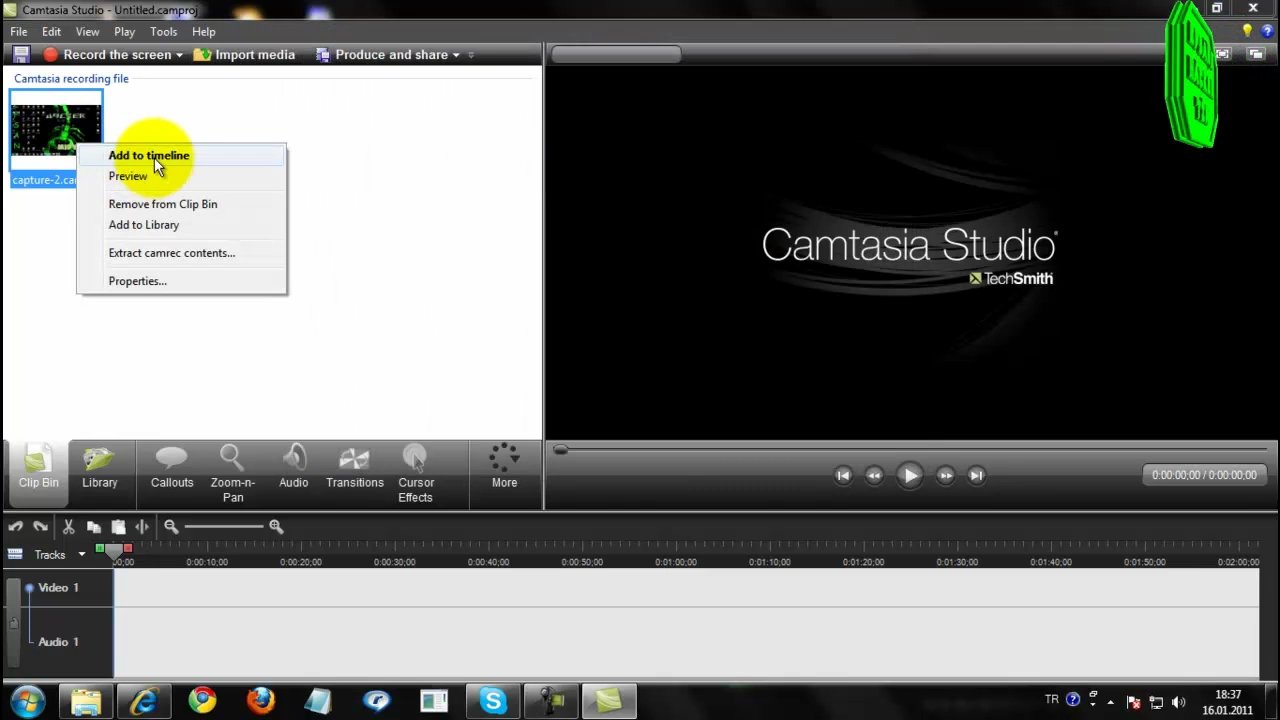Click Extract camrec contents option

tap(182, 253)
